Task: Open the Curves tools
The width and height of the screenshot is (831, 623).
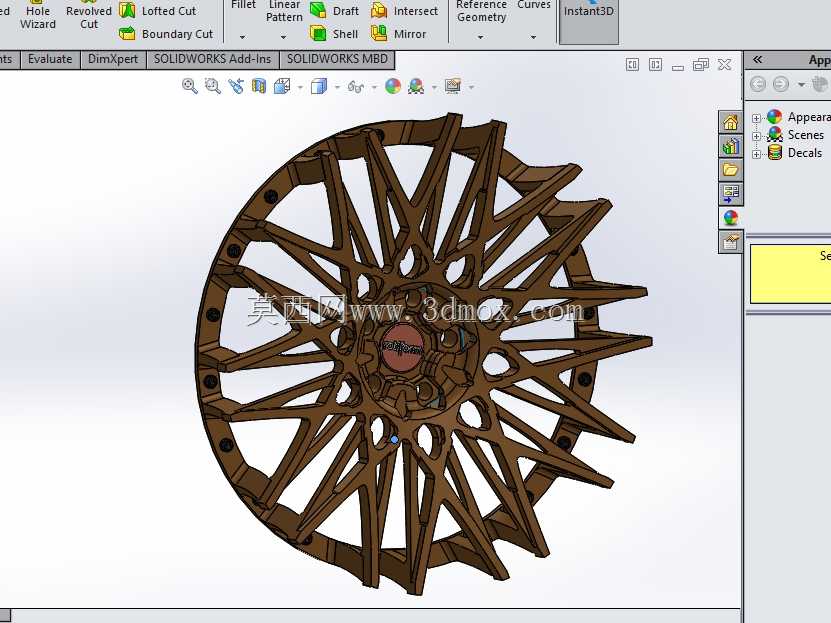Action: (x=533, y=5)
